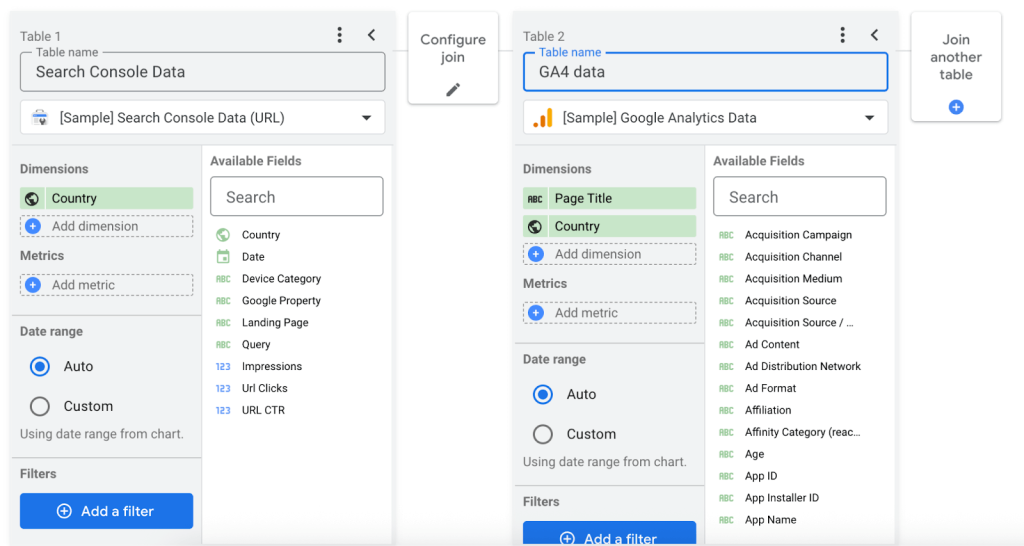The height and width of the screenshot is (546, 1024).
Task: Click the Google Analytics bar chart icon
Action: [x=543, y=118]
